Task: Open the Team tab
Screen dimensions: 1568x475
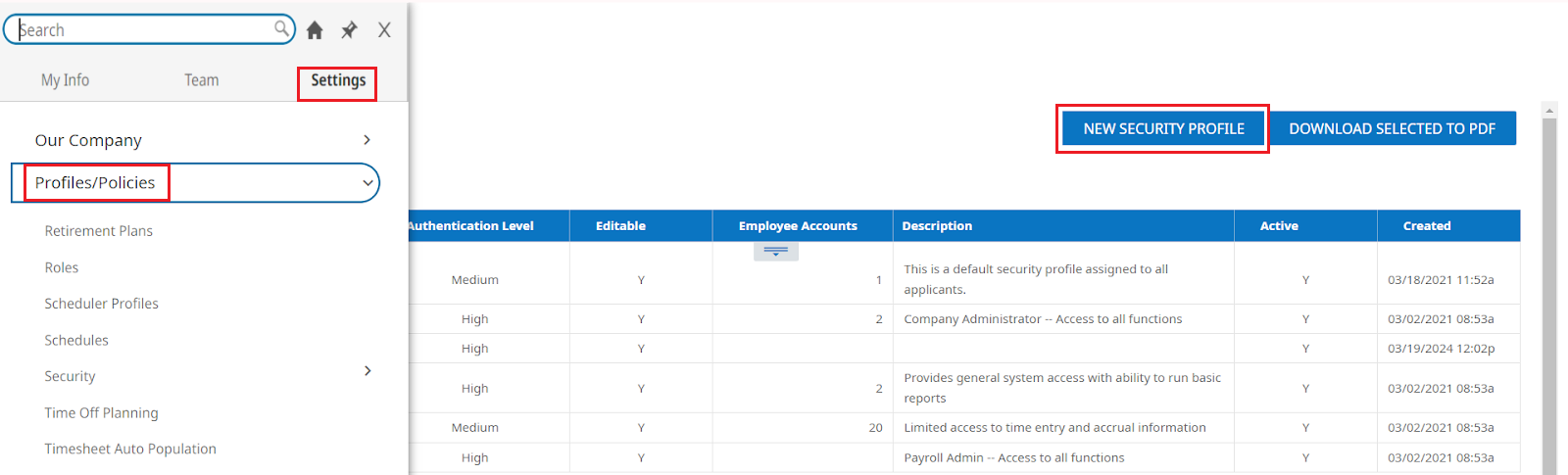Action: (x=202, y=80)
